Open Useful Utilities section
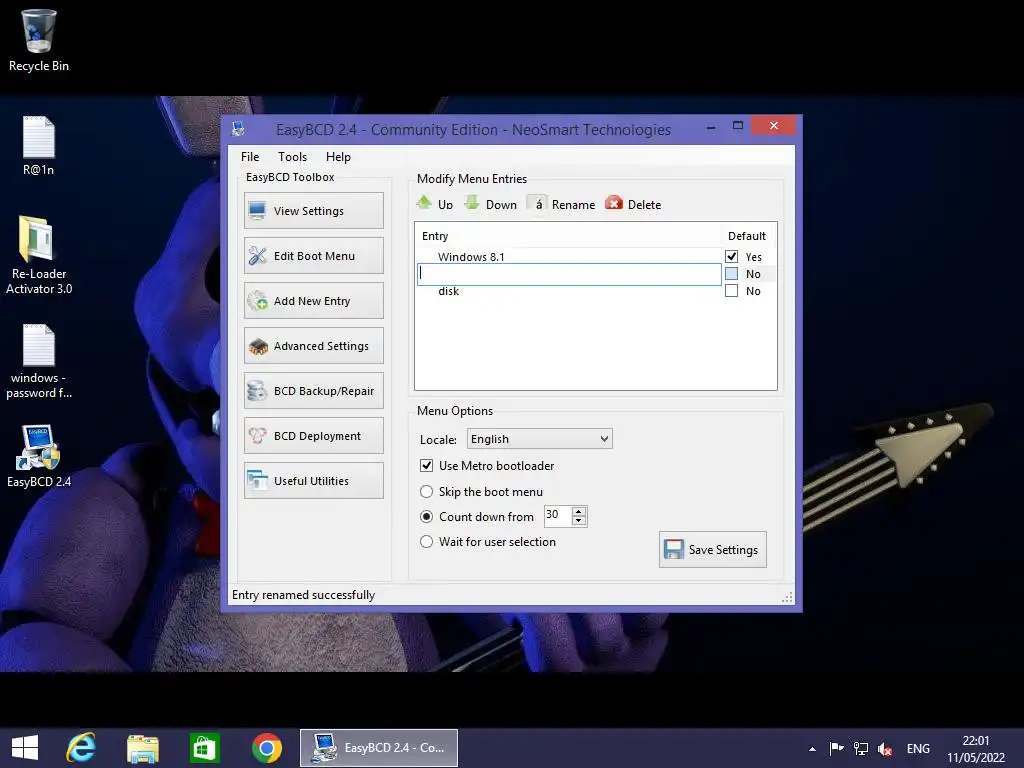Viewport: 1024px width, 768px height. pos(313,481)
